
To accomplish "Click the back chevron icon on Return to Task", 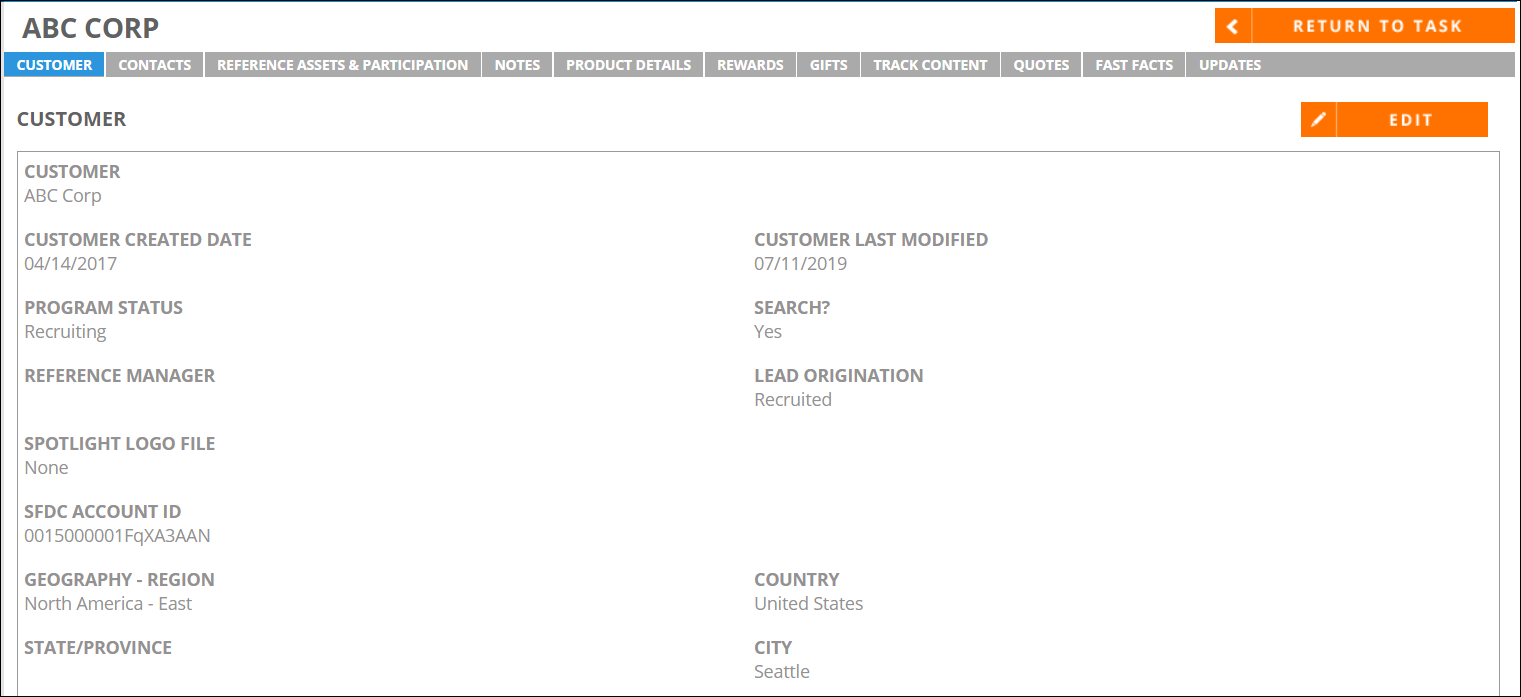I will click(1233, 26).
